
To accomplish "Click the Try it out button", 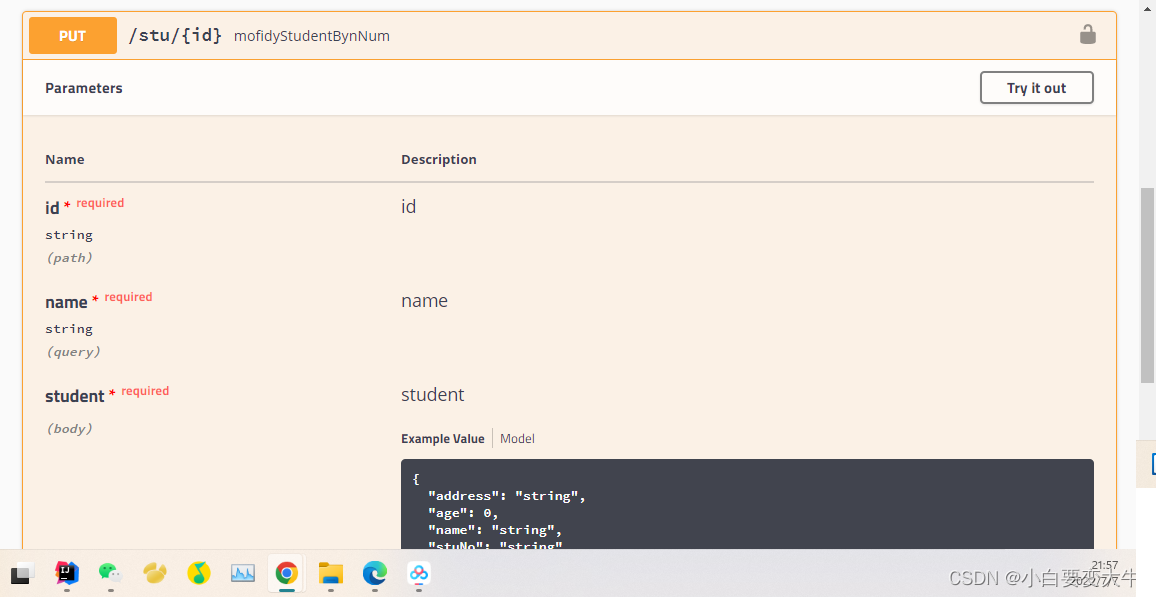I will [x=1036, y=88].
